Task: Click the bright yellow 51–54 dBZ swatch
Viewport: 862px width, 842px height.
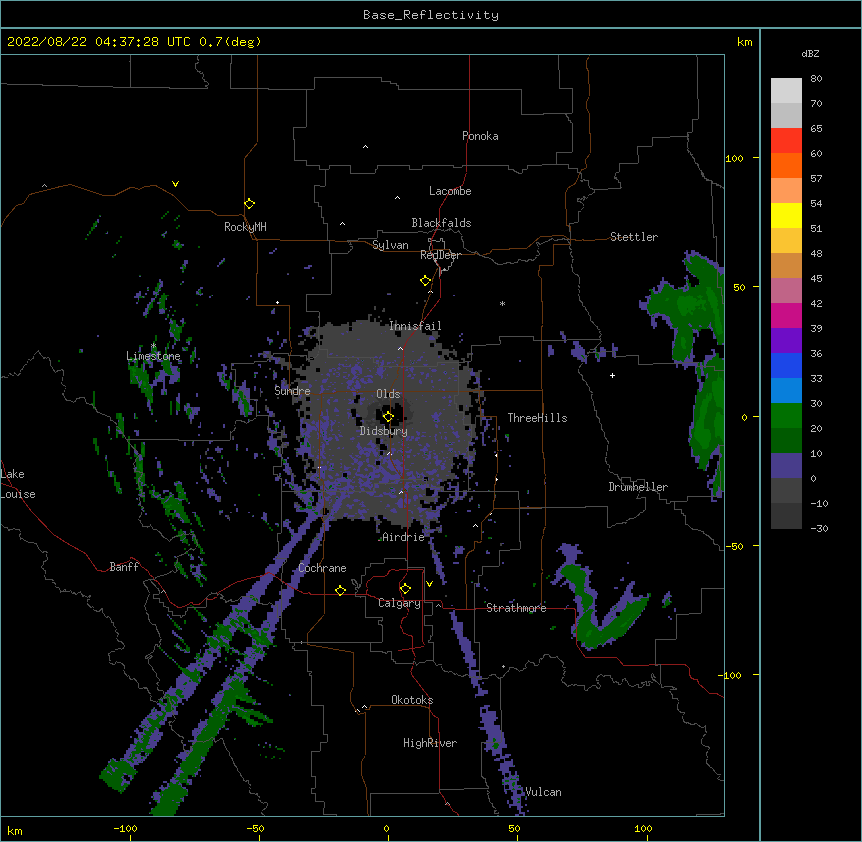Action: pos(786,215)
